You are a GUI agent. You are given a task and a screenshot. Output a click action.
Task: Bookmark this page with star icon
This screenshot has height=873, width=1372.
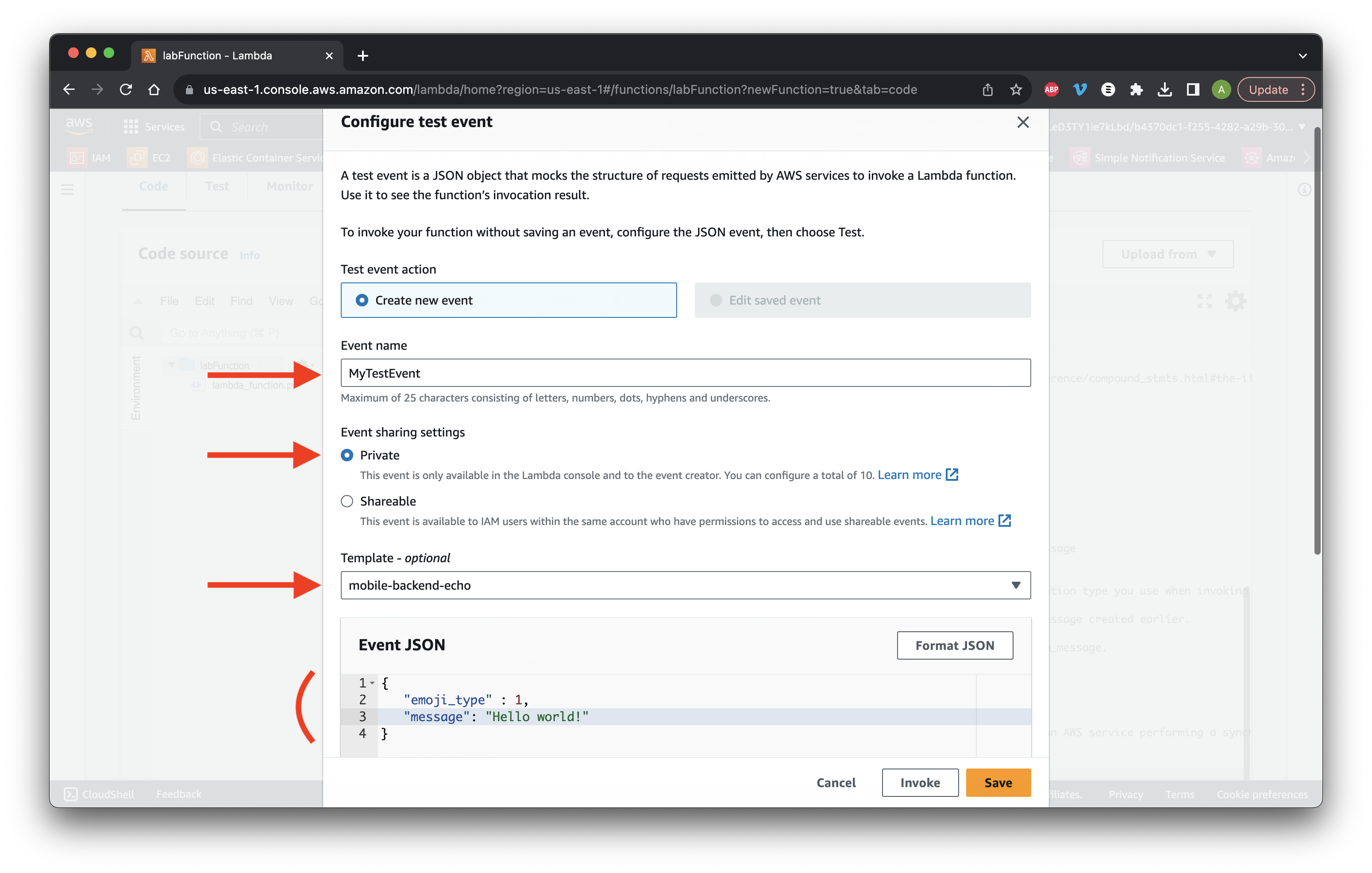pos(1016,89)
